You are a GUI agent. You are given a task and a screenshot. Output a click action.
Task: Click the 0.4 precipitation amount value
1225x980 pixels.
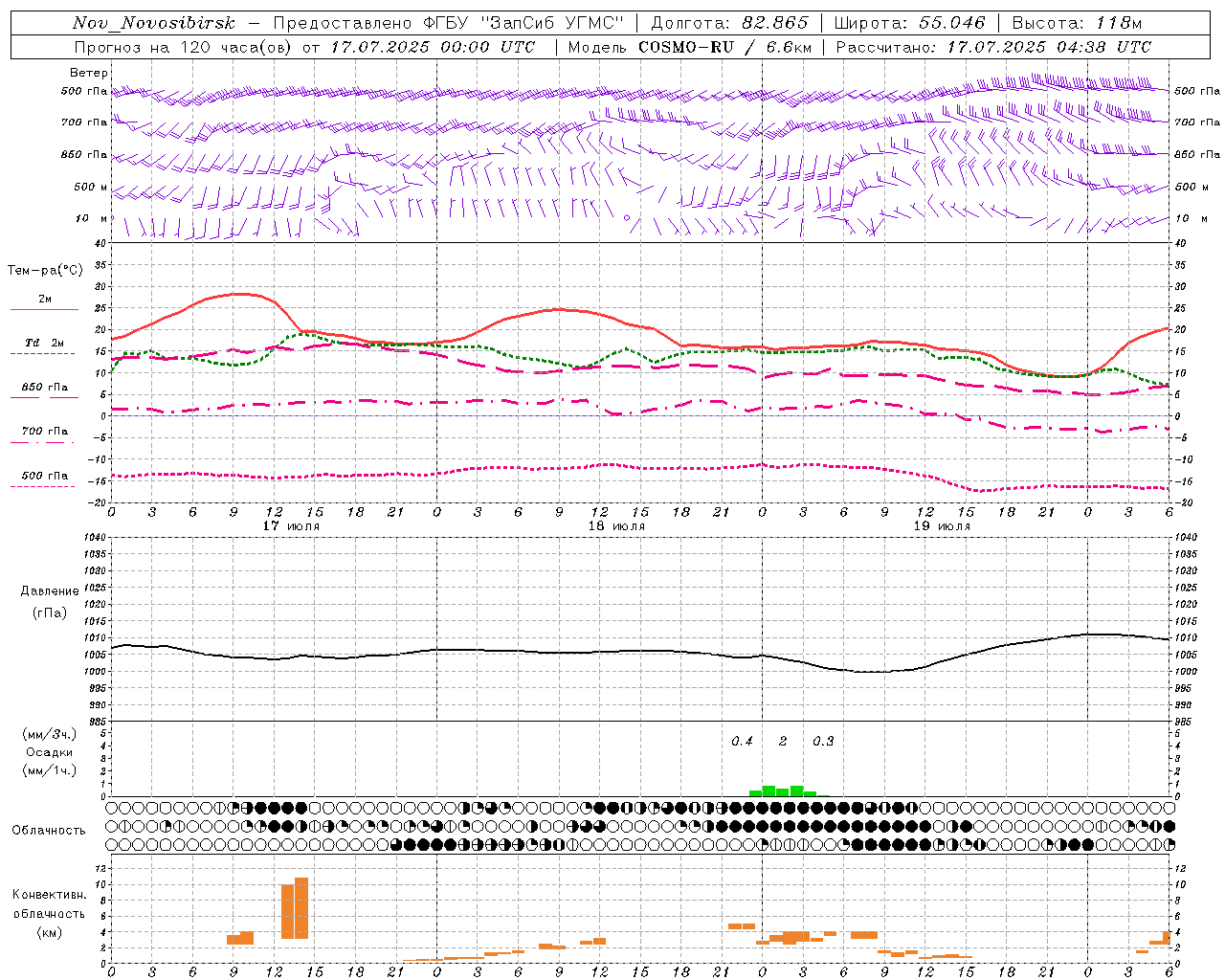click(742, 741)
